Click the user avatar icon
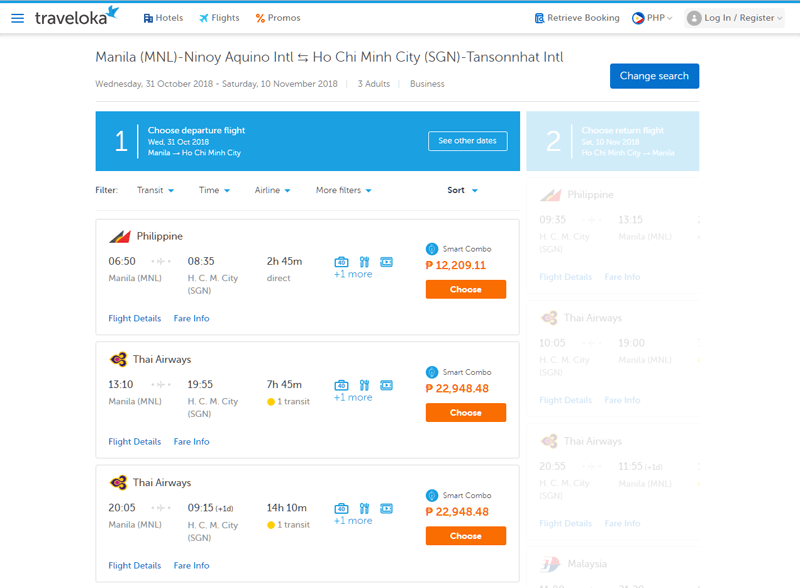800x588 pixels. pos(694,18)
